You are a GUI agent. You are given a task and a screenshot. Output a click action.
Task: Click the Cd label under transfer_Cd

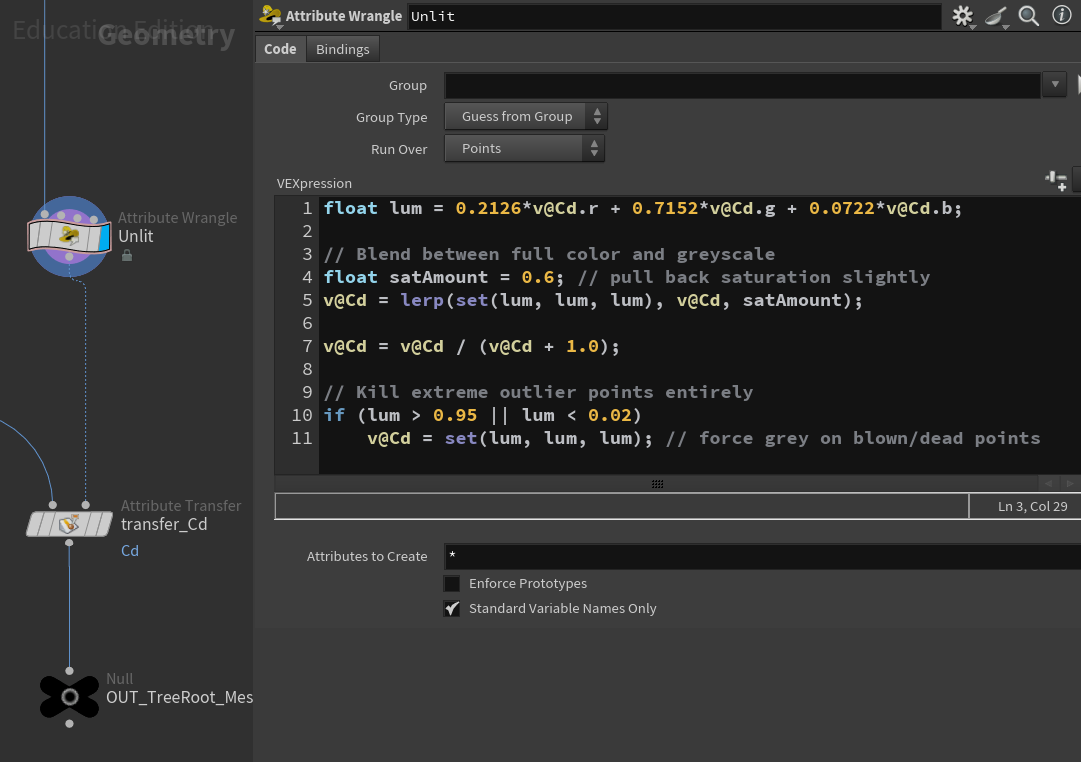click(130, 551)
